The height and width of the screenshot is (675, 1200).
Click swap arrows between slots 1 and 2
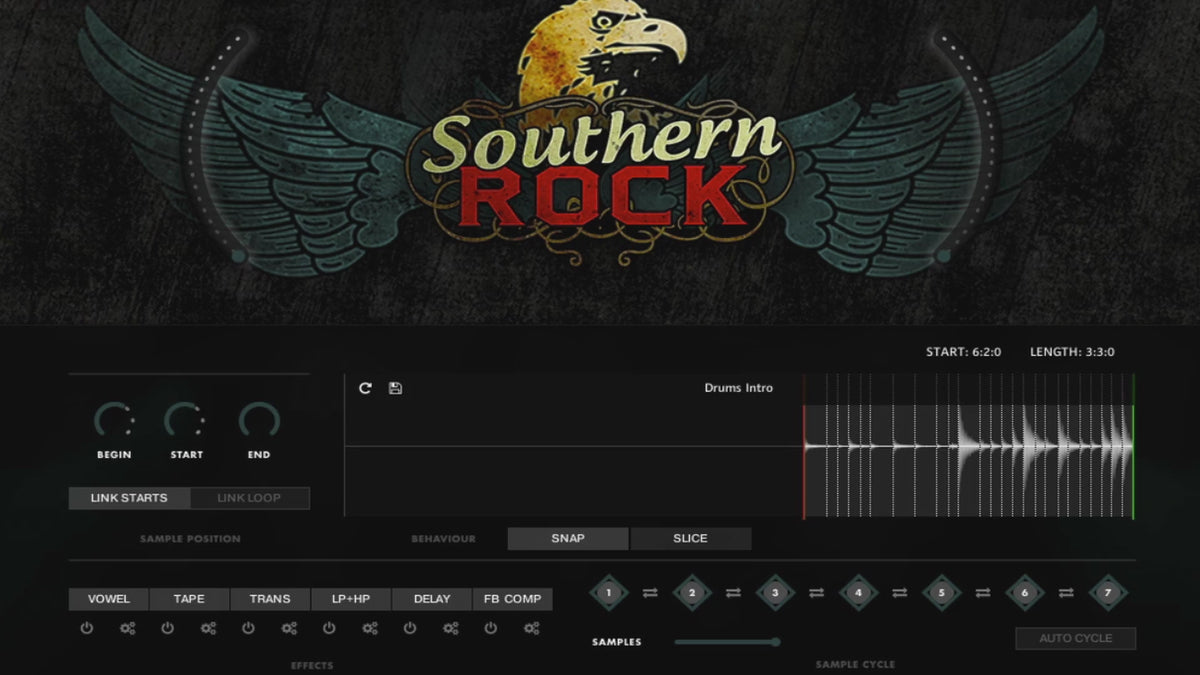(x=650, y=593)
